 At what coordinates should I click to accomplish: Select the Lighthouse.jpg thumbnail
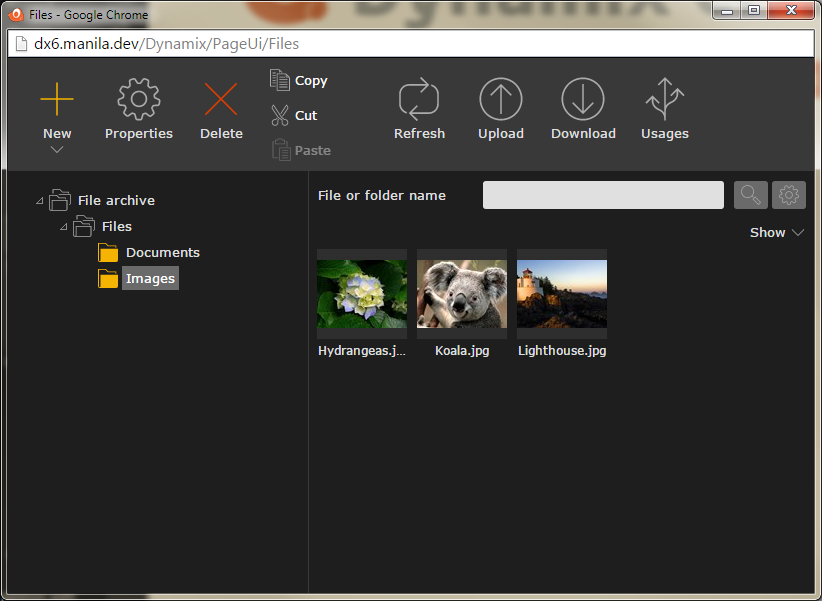(x=562, y=294)
